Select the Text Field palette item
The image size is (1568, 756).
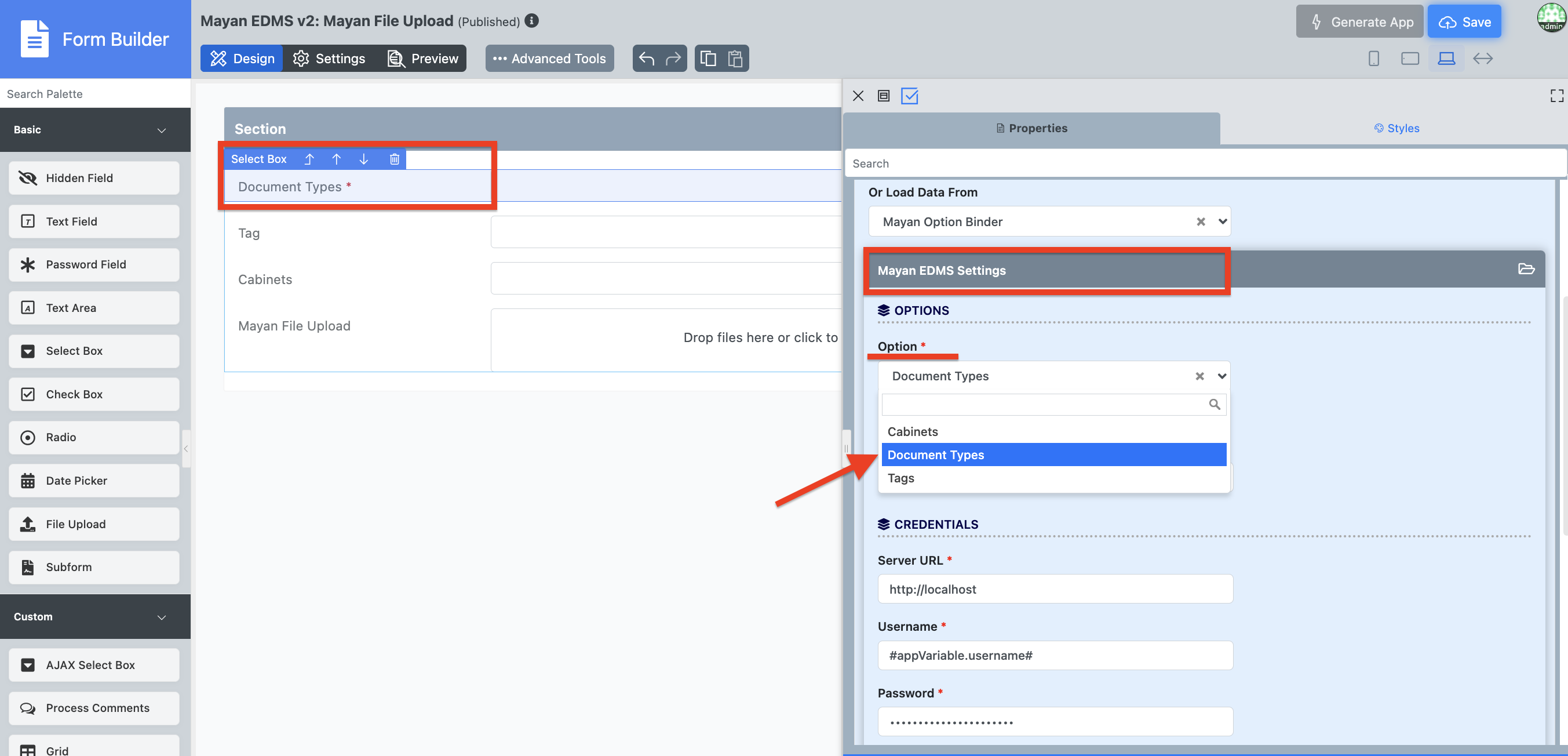[x=94, y=221]
